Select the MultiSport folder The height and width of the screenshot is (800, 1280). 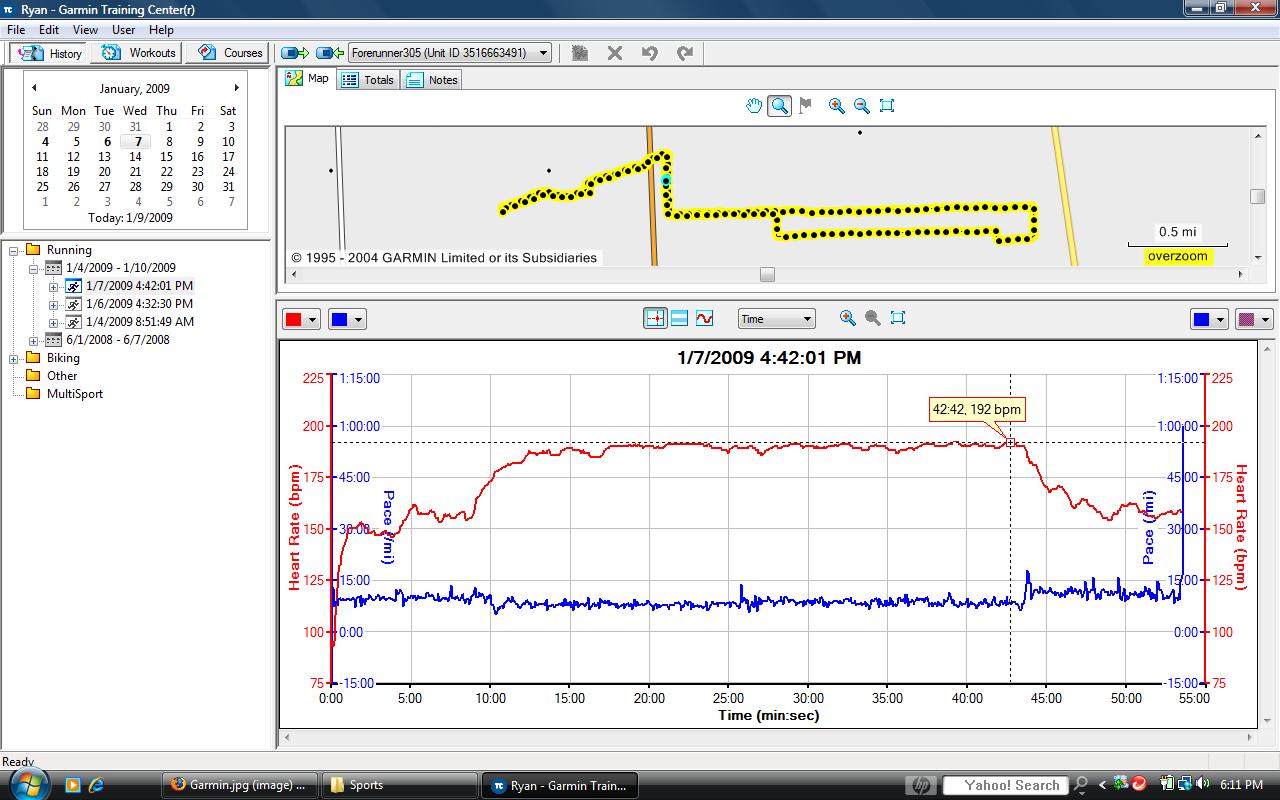click(75, 394)
